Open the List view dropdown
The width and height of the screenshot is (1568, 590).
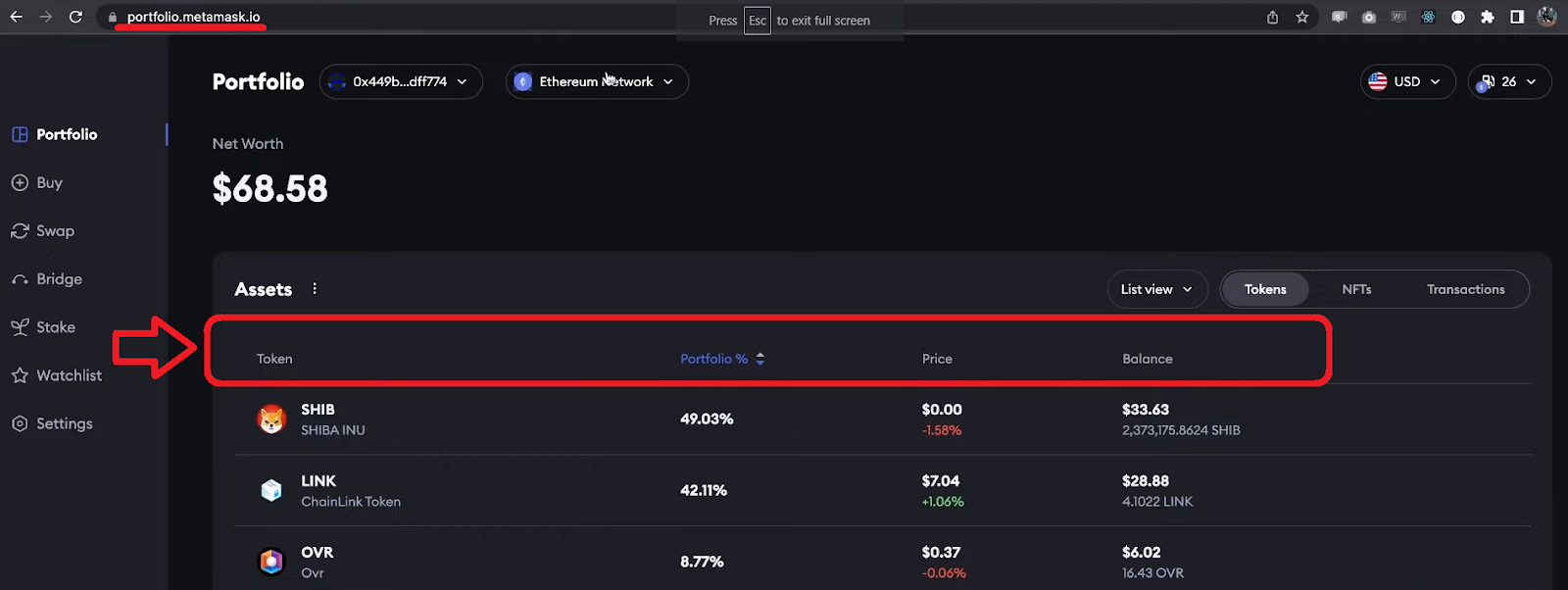point(1157,289)
